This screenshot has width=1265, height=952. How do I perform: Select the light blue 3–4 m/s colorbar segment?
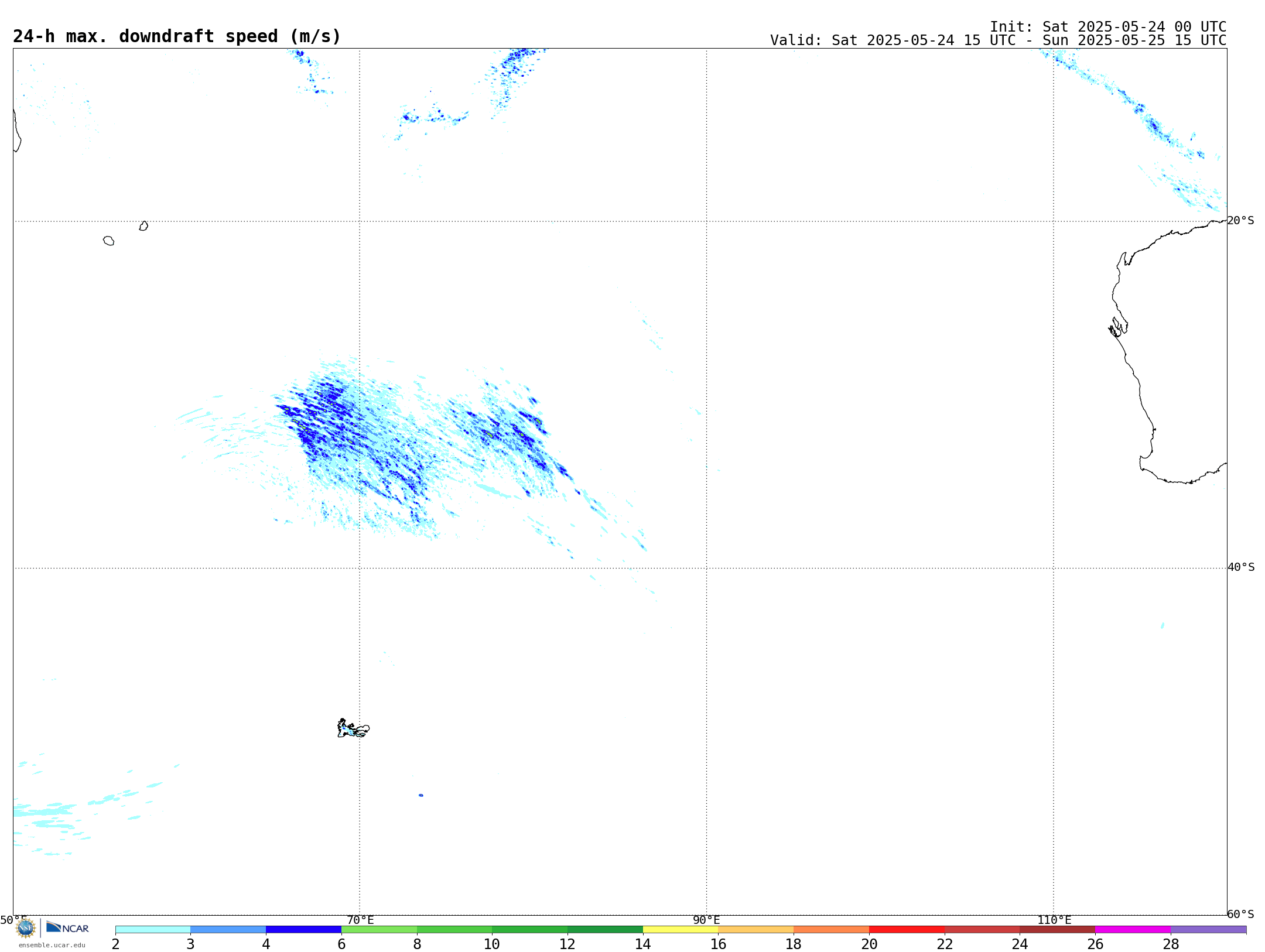pos(228,930)
